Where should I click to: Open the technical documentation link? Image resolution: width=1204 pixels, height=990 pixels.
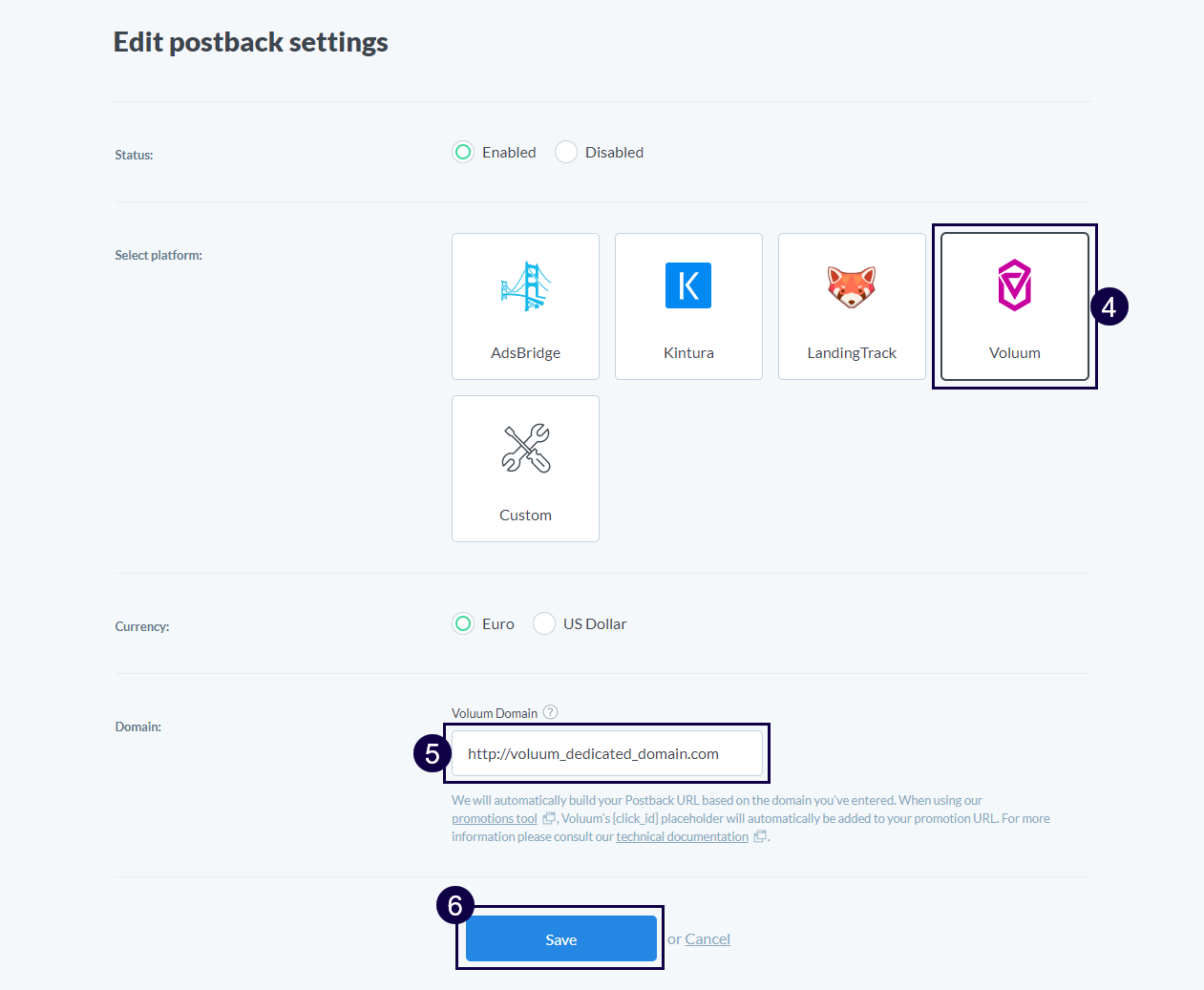tap(682, 836)
